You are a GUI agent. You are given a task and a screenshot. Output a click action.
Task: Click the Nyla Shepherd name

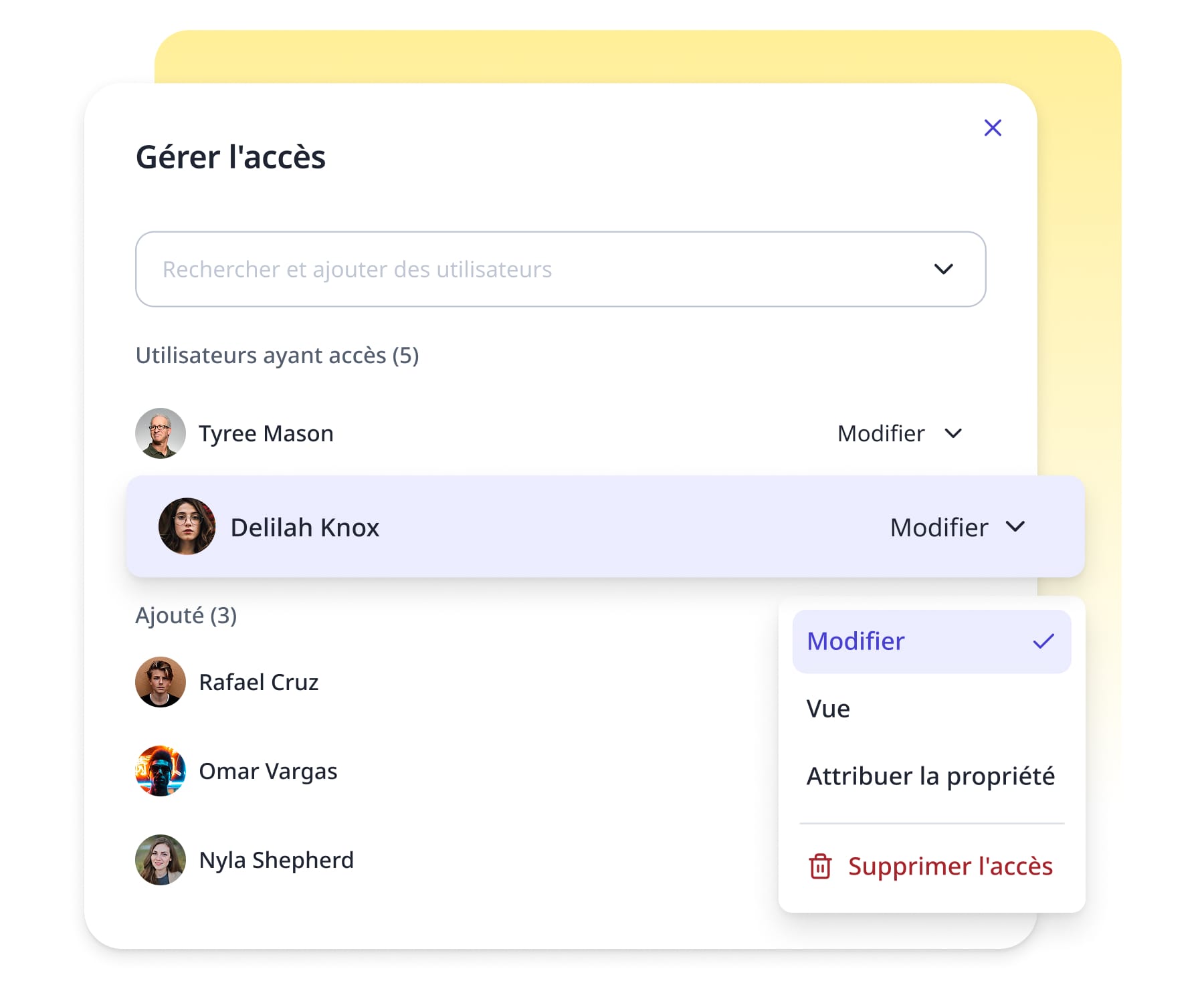coord(276,861)
